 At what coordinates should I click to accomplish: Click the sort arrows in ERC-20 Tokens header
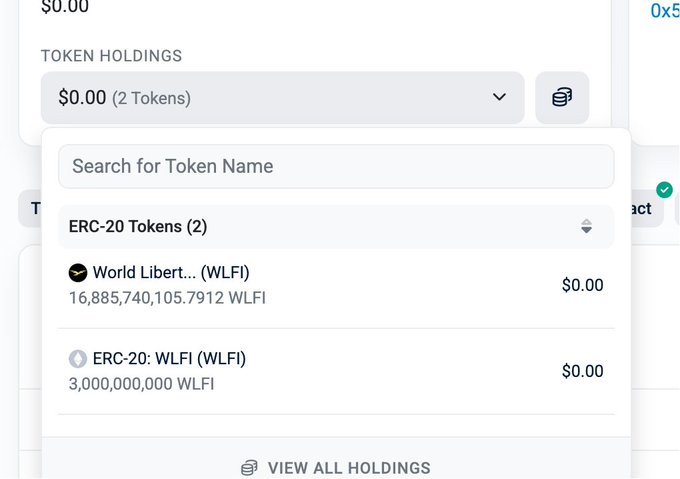[x=586, y=226]
